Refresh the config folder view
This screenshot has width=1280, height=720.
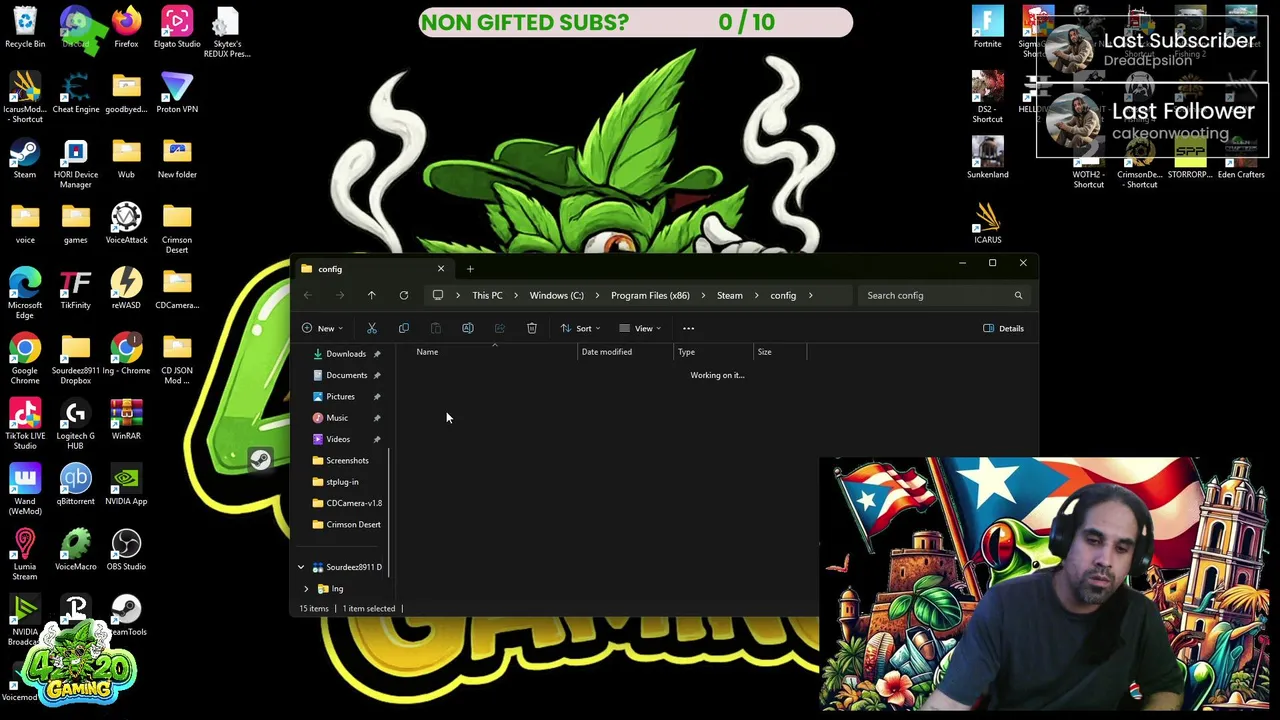point(404,295)
